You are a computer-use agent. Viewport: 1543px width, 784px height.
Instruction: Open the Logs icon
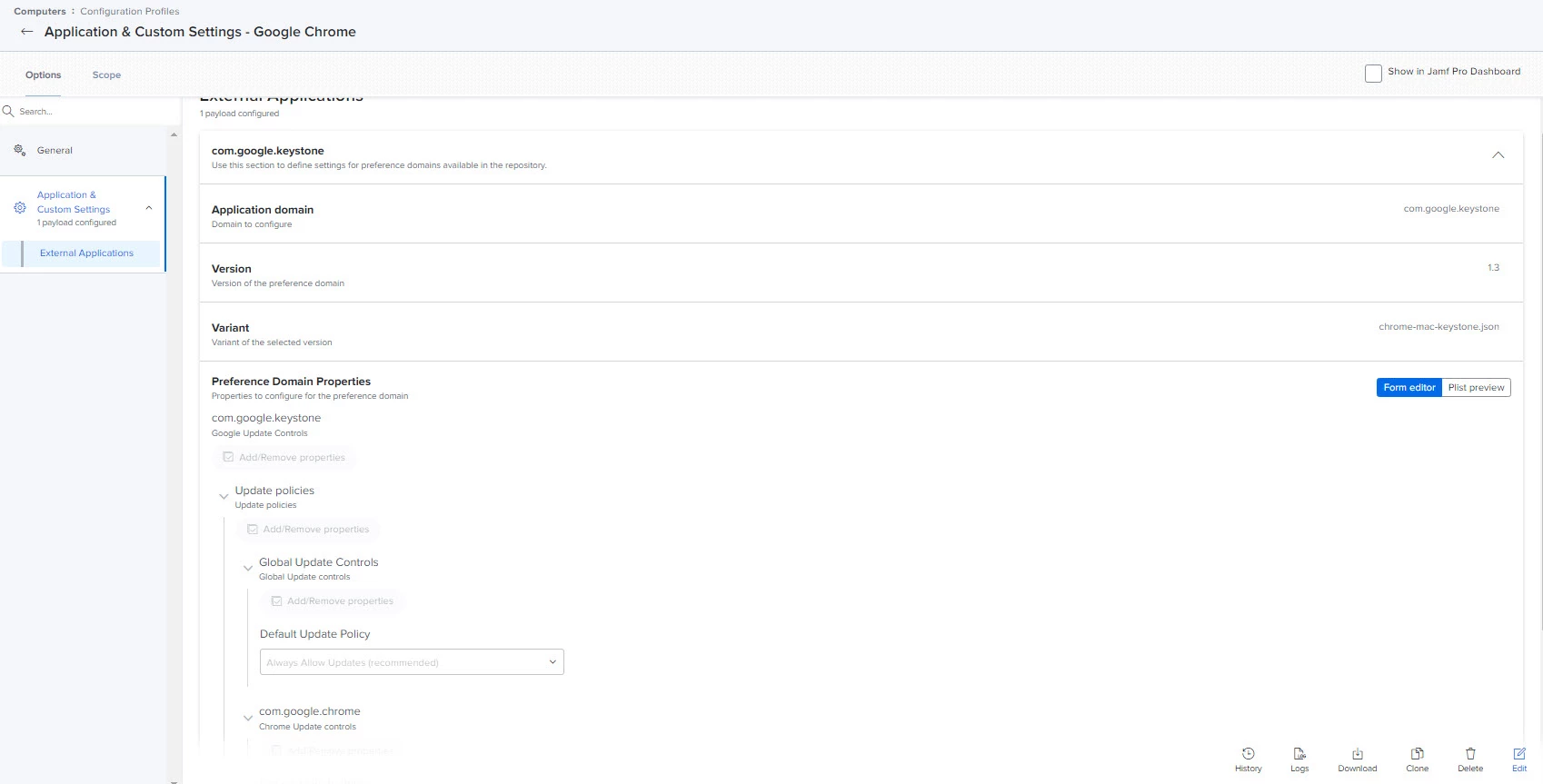tap(1299, 754)
